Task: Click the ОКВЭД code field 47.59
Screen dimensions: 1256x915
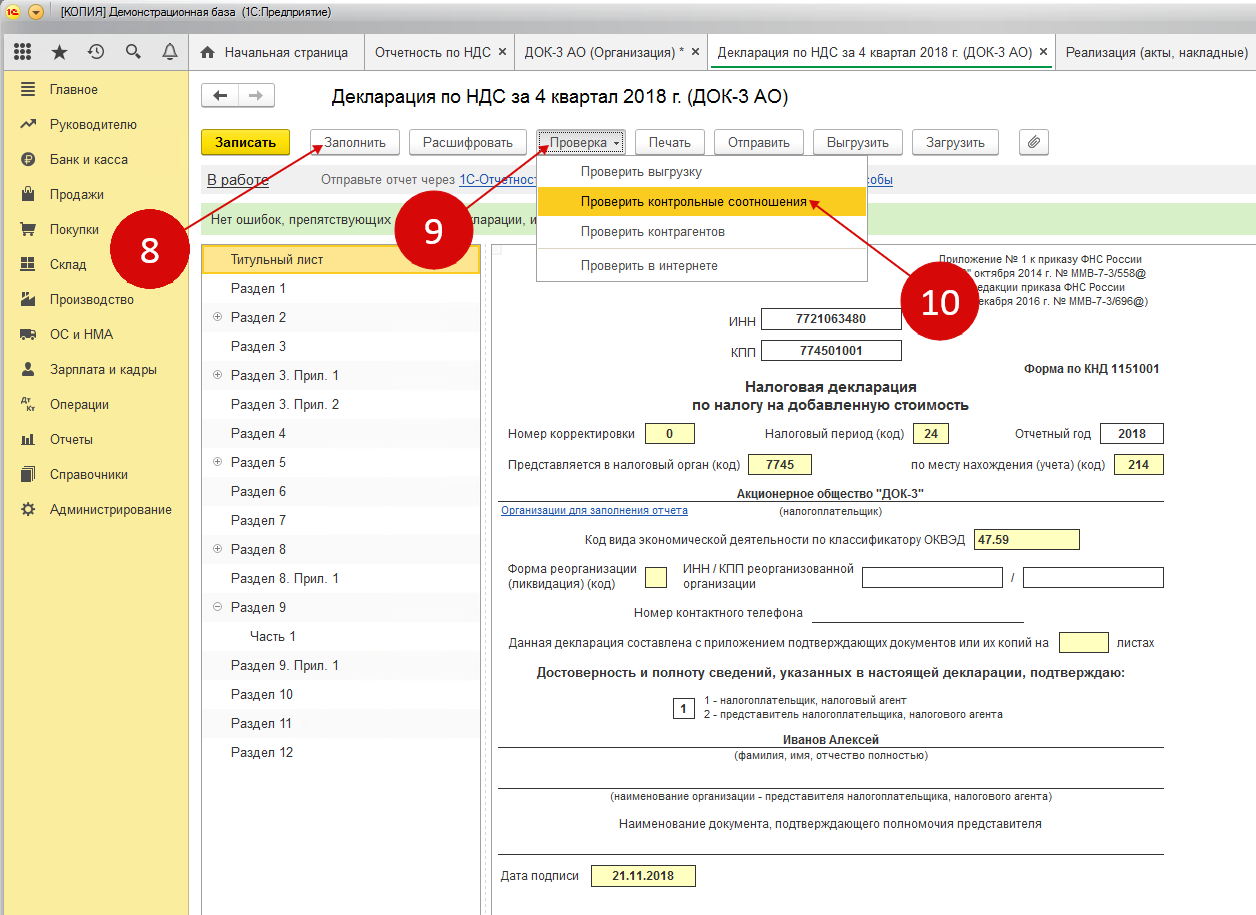Action: pyautogui.click(x=1026, y=540)
